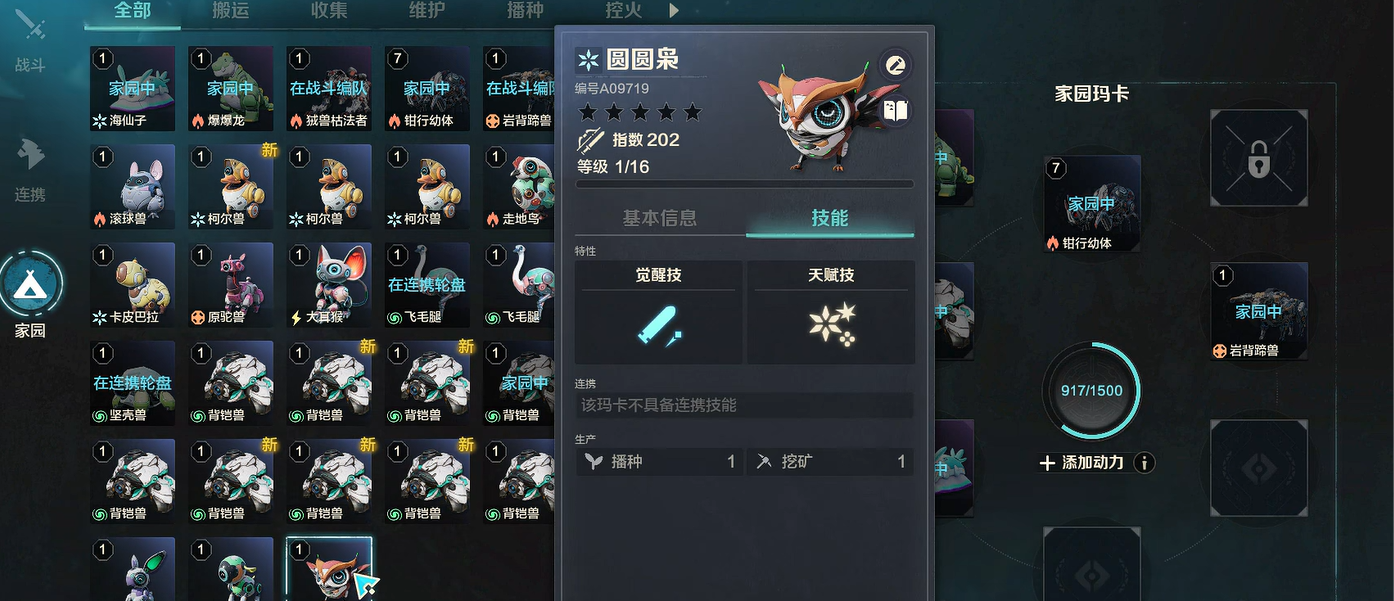Switch to the 基本信息 tab
Viewport: 1394px width, 601px height.
click(660, 218)
